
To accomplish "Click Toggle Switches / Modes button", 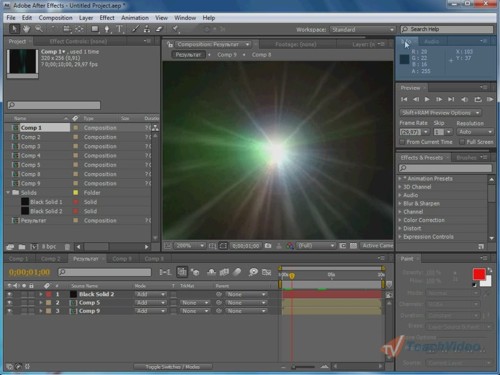I will (172, 367).
